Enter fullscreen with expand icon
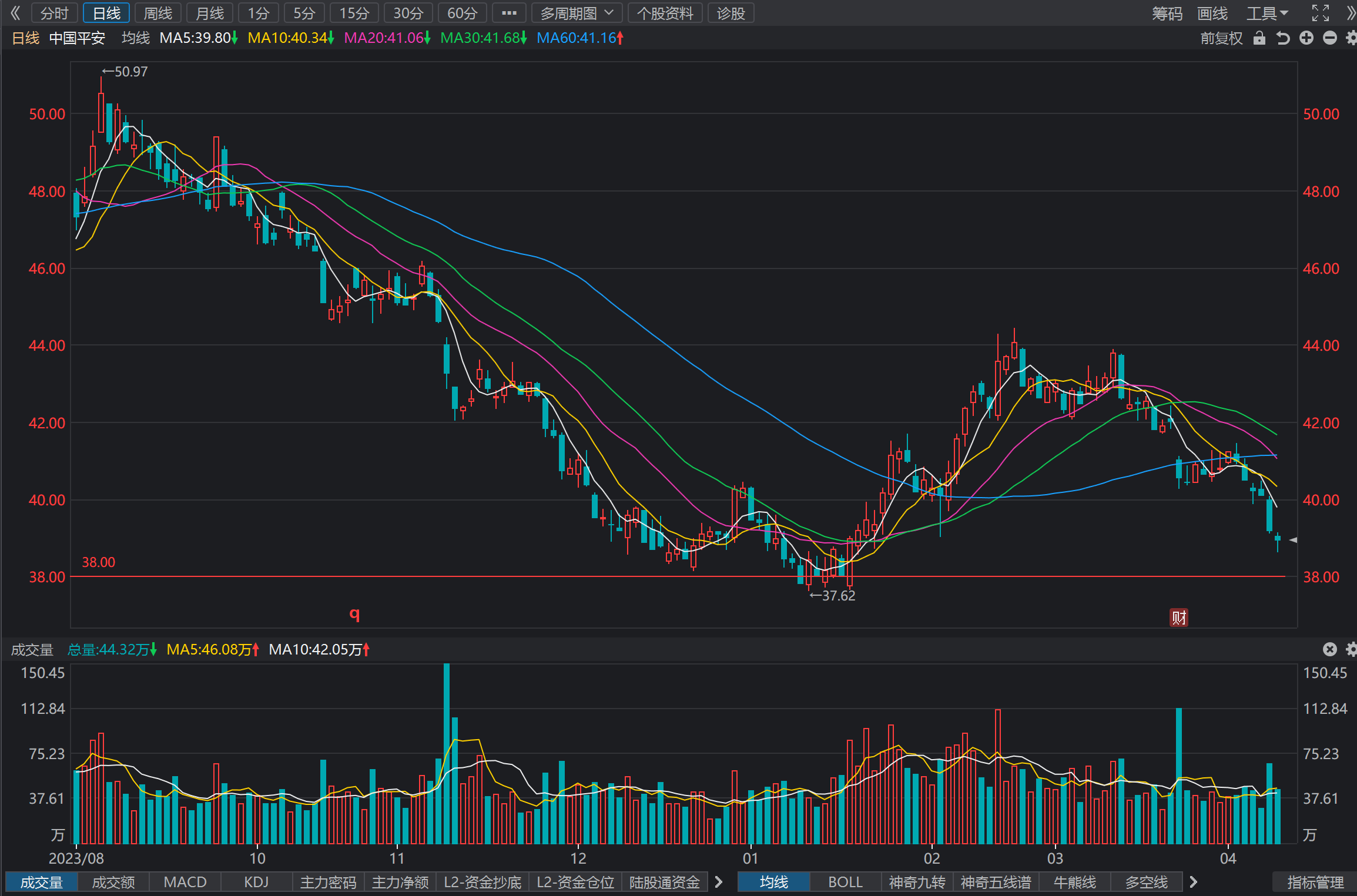The image size is (1357, 896). coord(1321,13)
